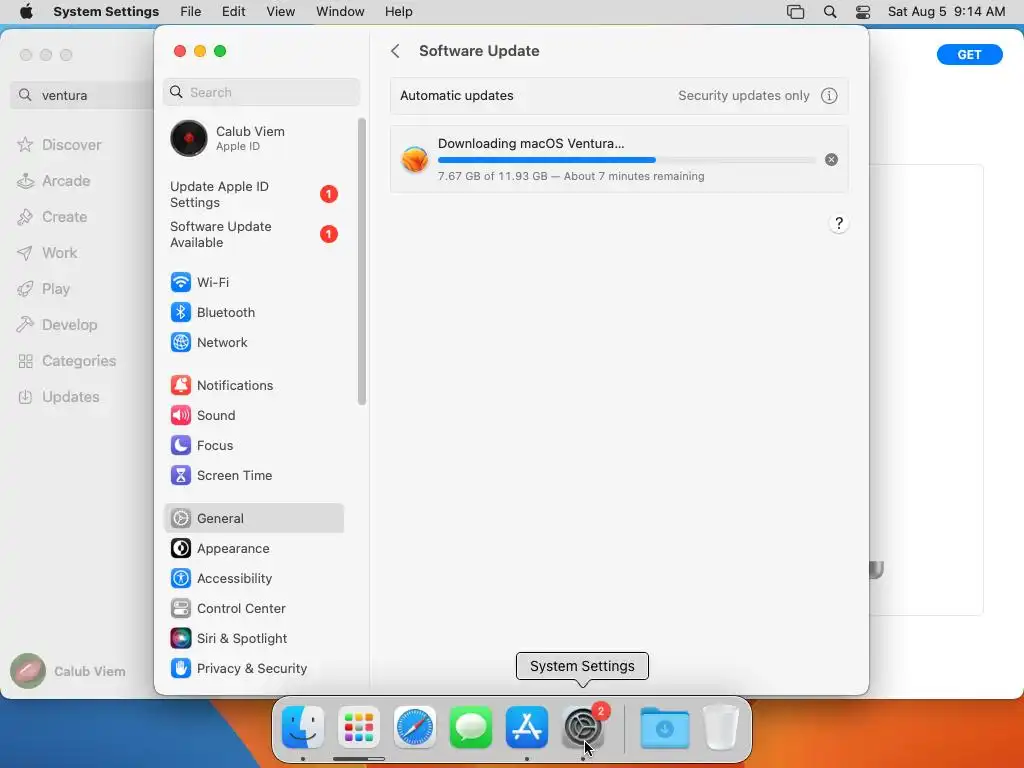Image resolution: width=1024 pixels, height=768 pixels.
Task: Open Discover in App Store sidebar
Action: click(x=59, y=145)
